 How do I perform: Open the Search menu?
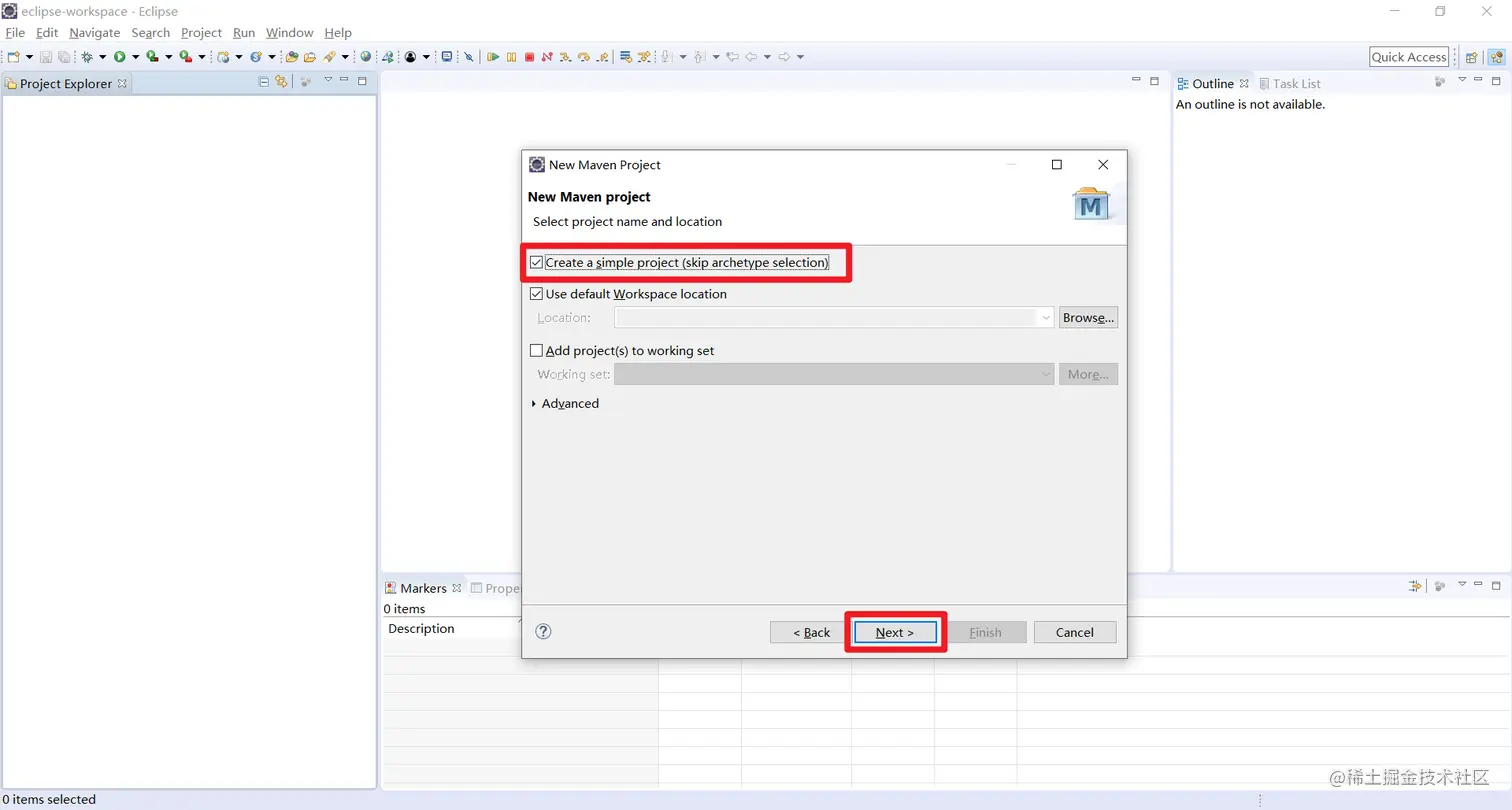(151, 33)
